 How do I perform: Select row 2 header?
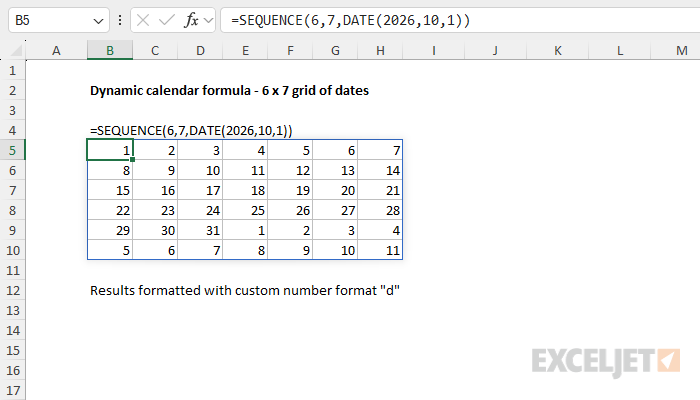pos(12,91)
